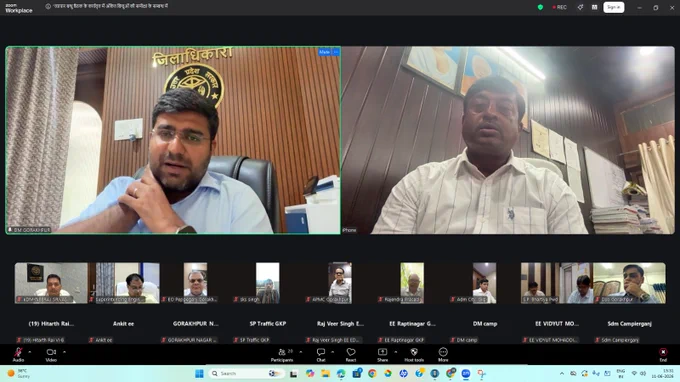End the meeting with the red End button
Viewport: 680px width, 382px height.
(x=663, y=354)
